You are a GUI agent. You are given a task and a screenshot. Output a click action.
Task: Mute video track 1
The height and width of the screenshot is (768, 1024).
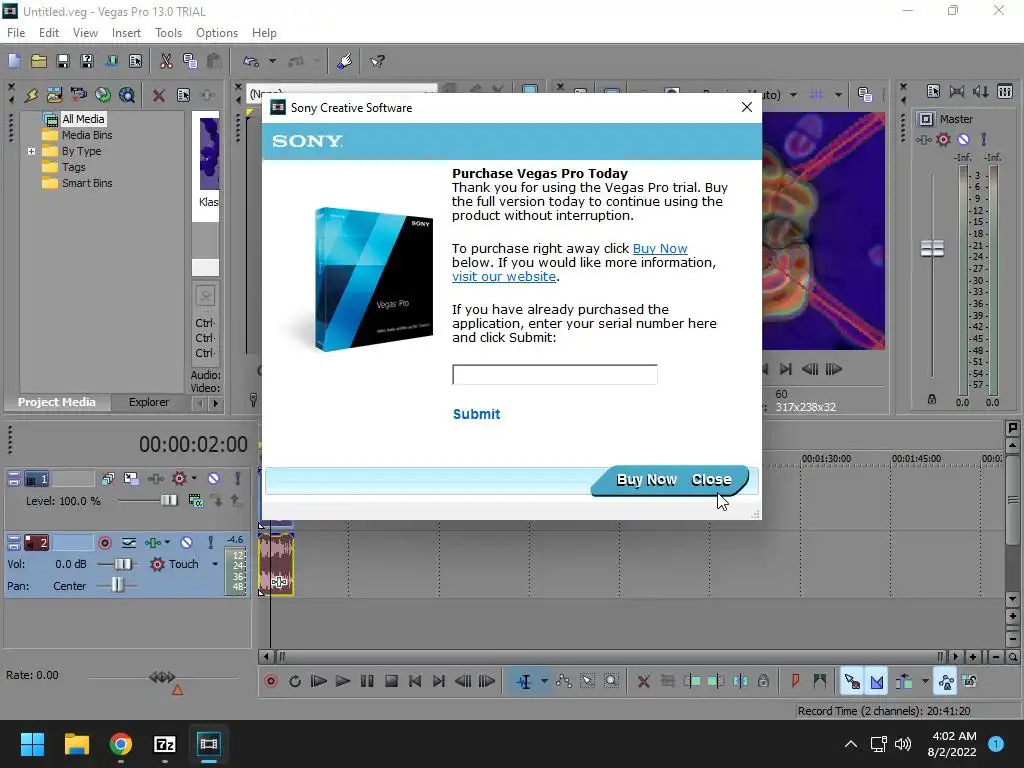214,479
